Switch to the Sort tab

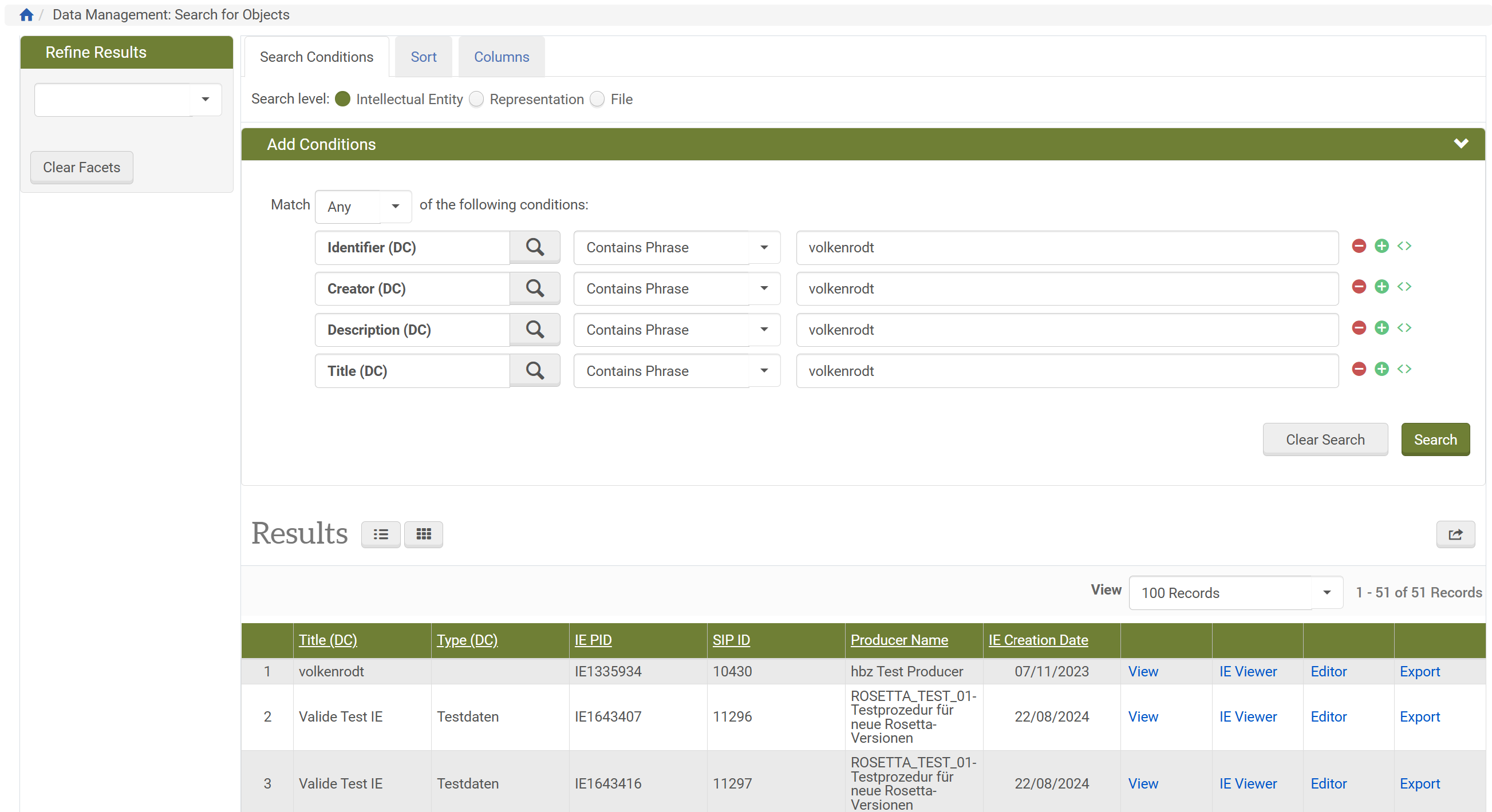coord(424,57)
